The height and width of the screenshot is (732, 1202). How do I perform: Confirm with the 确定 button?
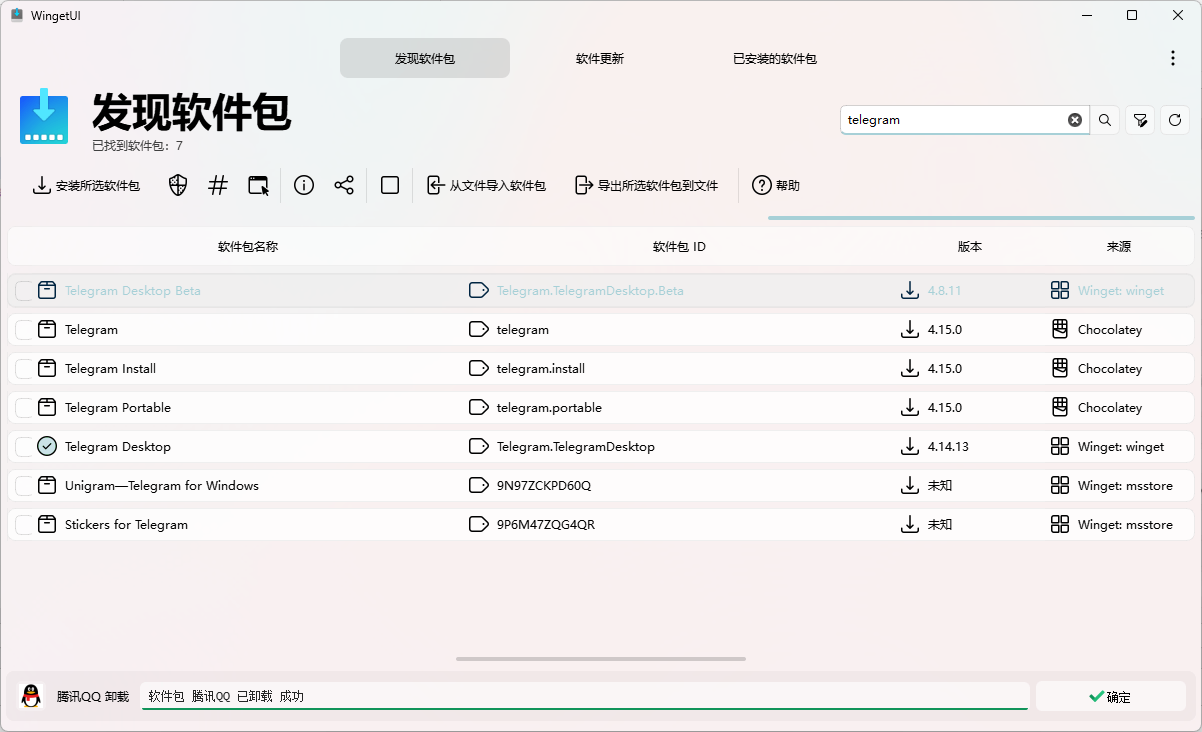point(1110,697)
